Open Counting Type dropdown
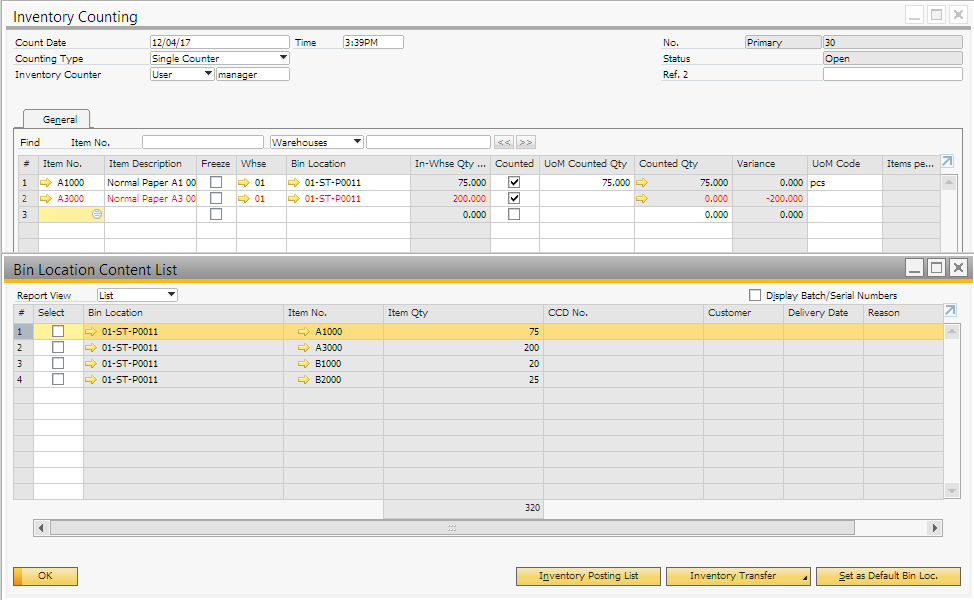 coord(283,59)
